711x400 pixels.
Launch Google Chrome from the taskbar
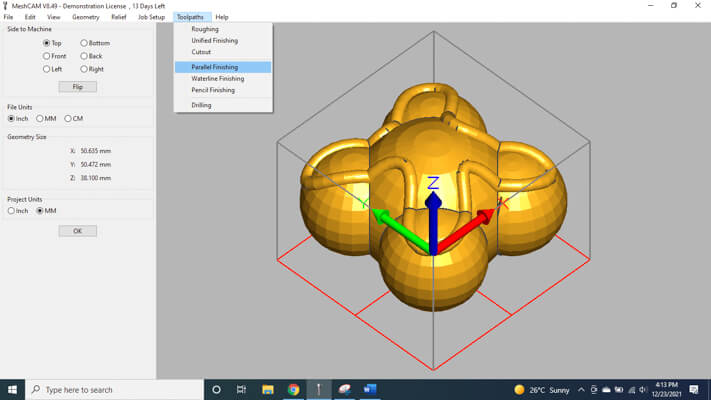pos(293,389)
